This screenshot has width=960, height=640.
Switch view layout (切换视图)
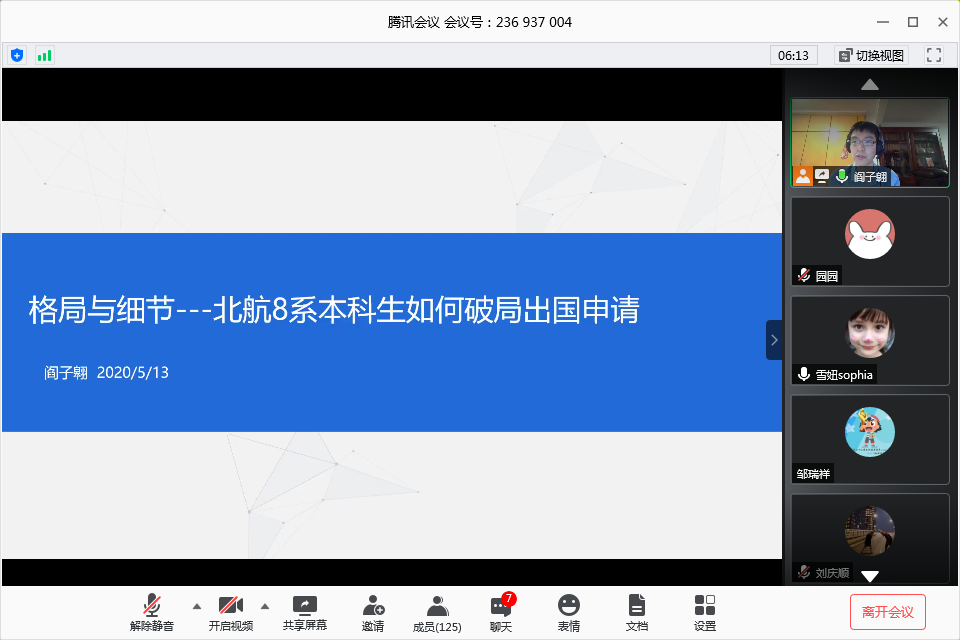pyautogui.click(x=870, y=55)
